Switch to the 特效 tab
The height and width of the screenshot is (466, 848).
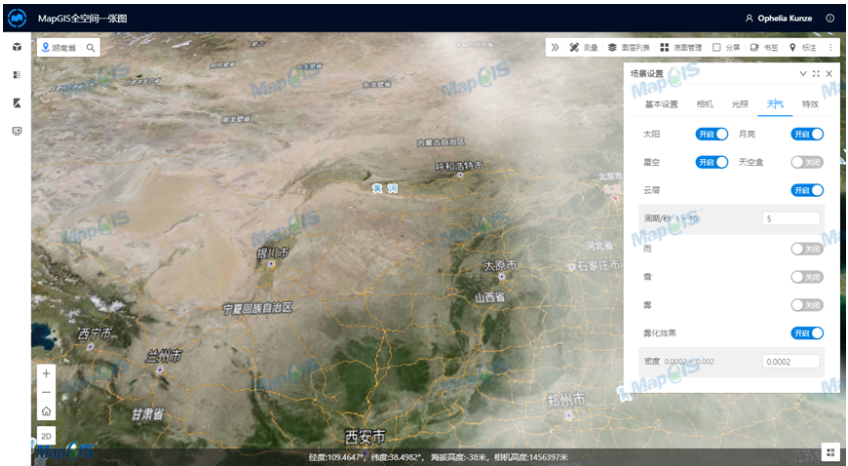tap(810, 104)
